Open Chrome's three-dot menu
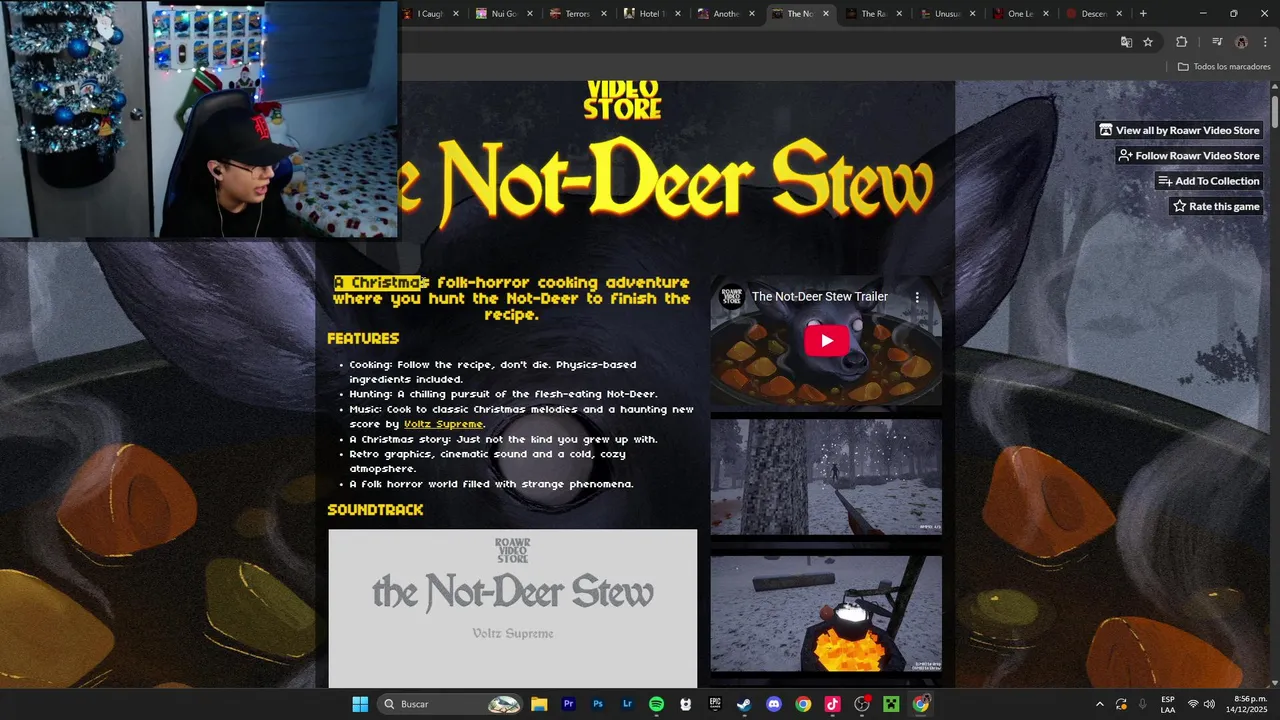Screen dimensions: 1280x720 1264,42
